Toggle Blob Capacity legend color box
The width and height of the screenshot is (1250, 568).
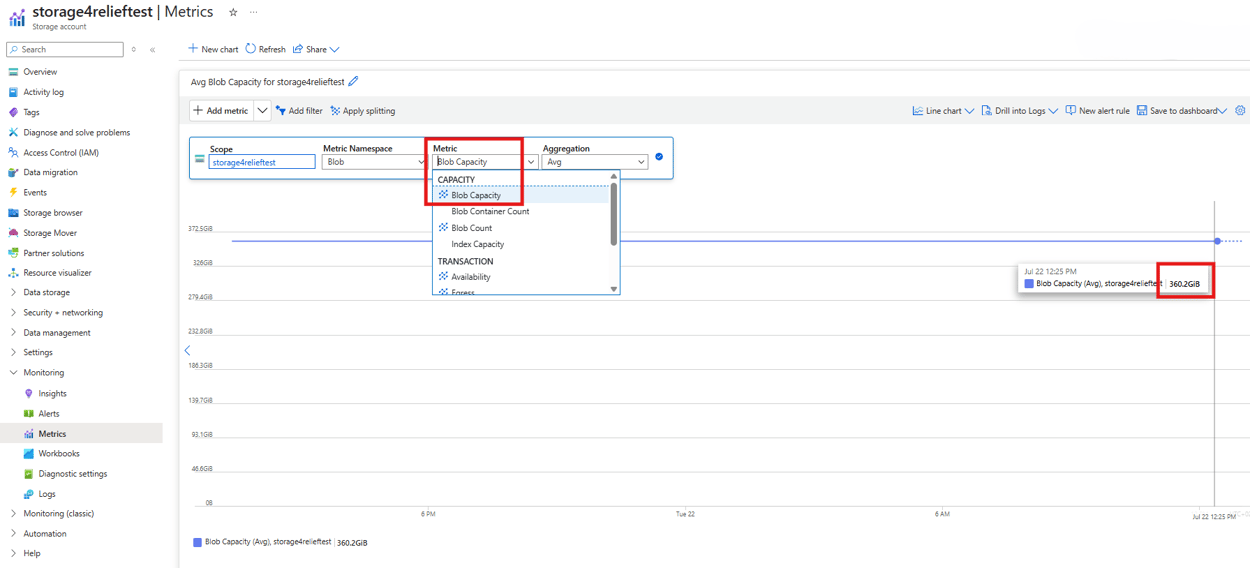tap(197, 543)
